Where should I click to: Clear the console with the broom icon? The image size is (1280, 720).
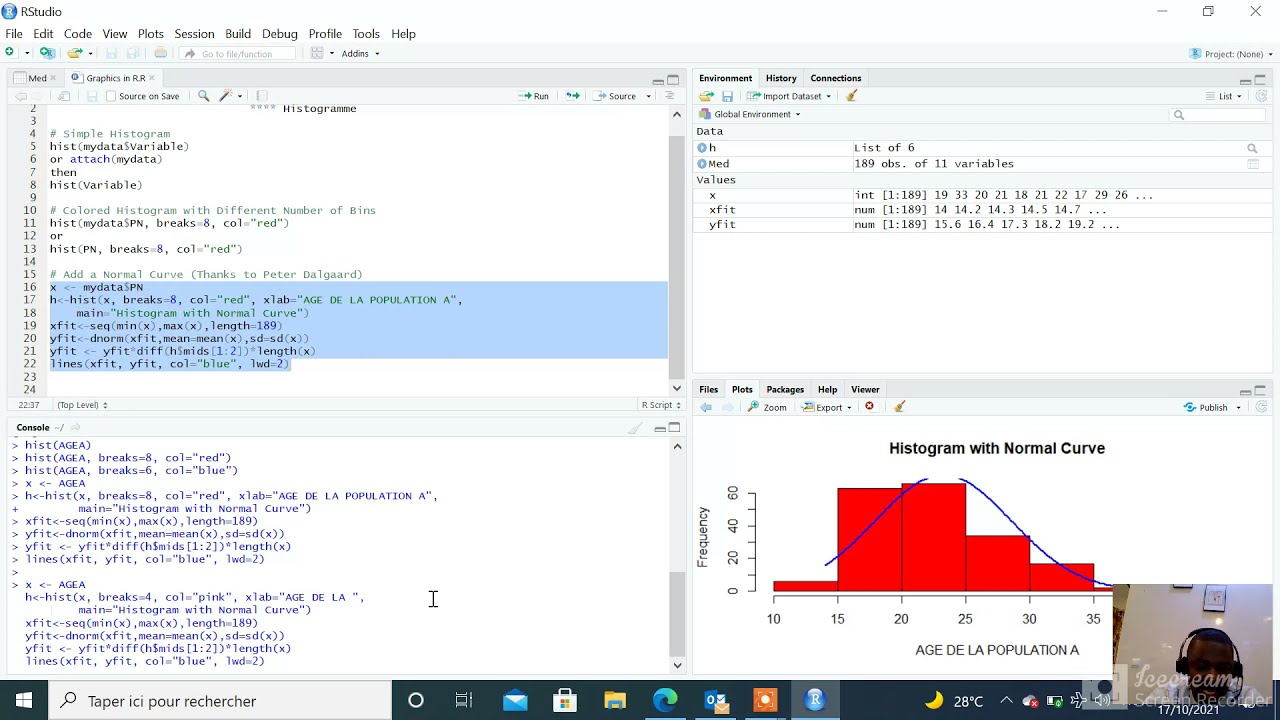coord(635,428)
